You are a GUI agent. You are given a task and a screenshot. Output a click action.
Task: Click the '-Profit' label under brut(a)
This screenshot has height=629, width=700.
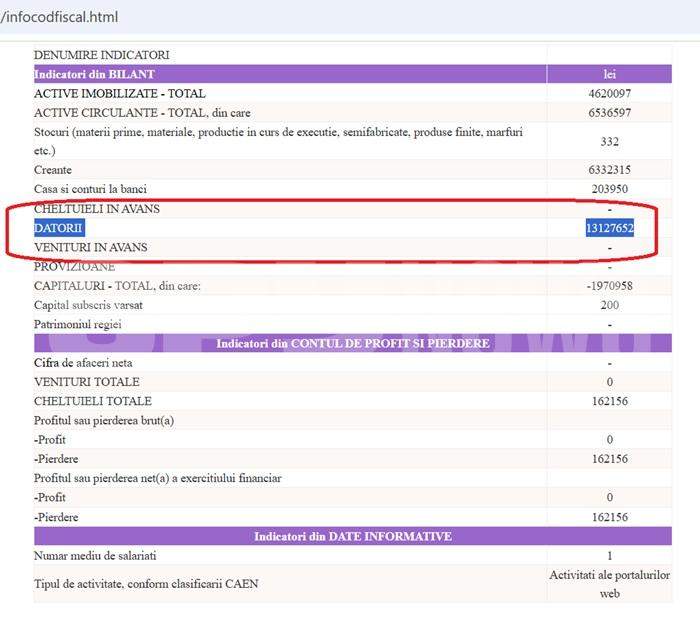(x=50, y=439)
